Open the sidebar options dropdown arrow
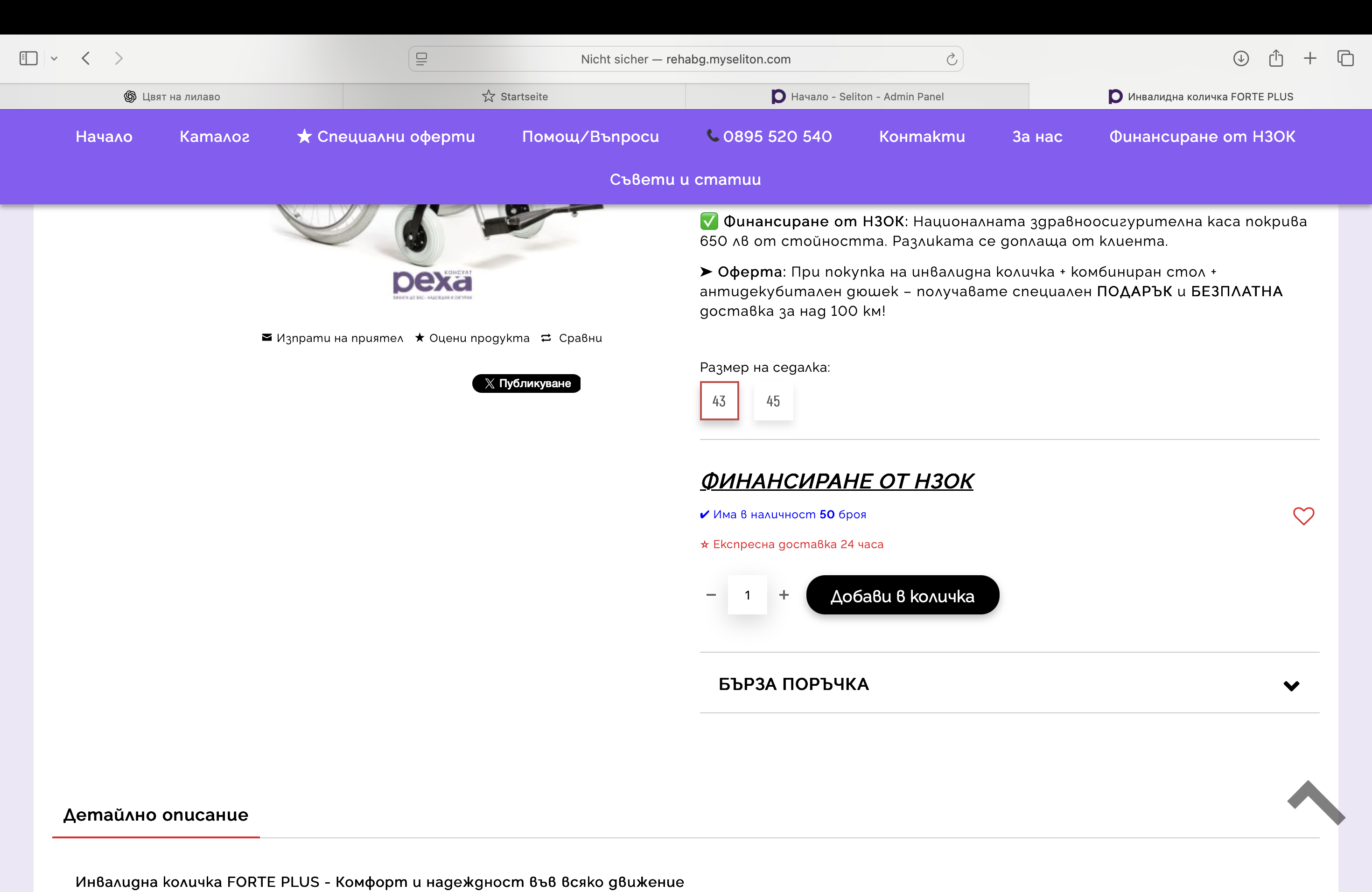Screen dimensions: 1372x892 [x=54, y=58]
